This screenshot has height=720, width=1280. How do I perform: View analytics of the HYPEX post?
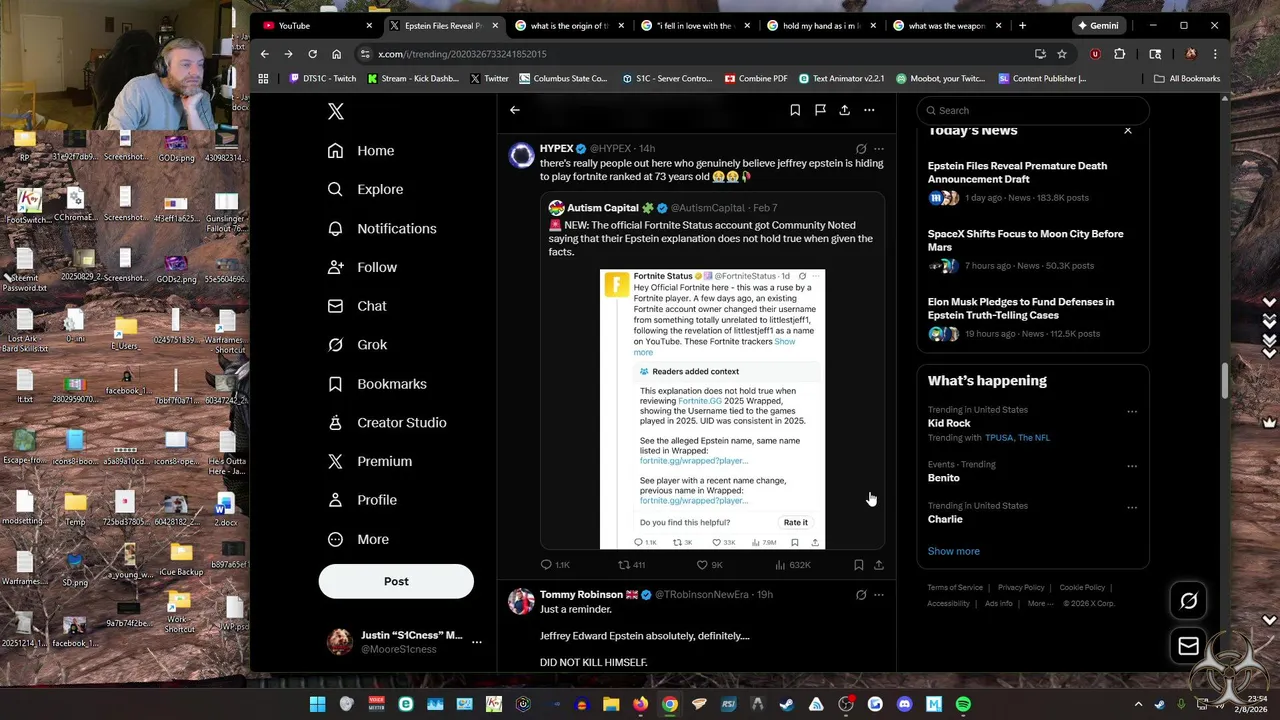coord(792,565)
